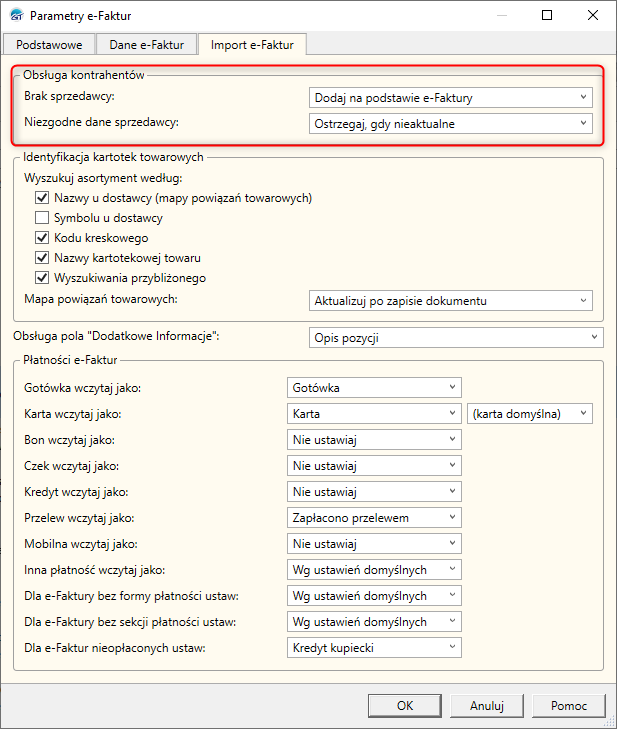Toggle Nazwy u dostawcy checkbox
The image size is (617, 729).
pos(43,199)
